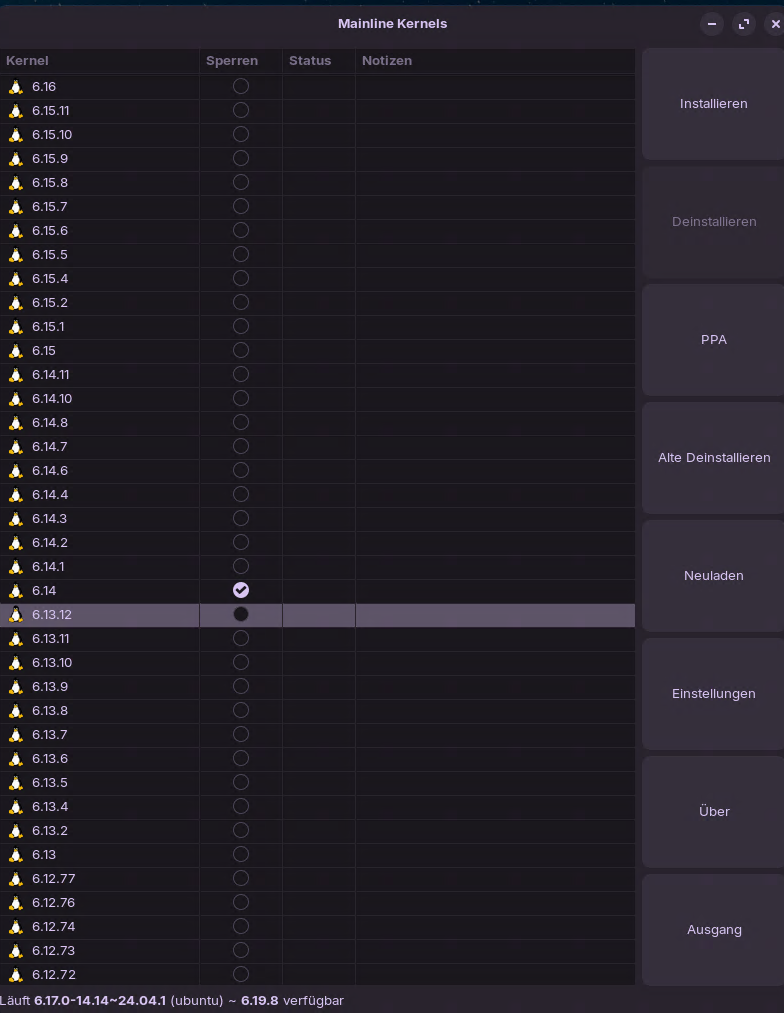The image size is (784, 1013).
Task: Click the penguin icon next to 6.12.77
Action: tap(16, 879)
